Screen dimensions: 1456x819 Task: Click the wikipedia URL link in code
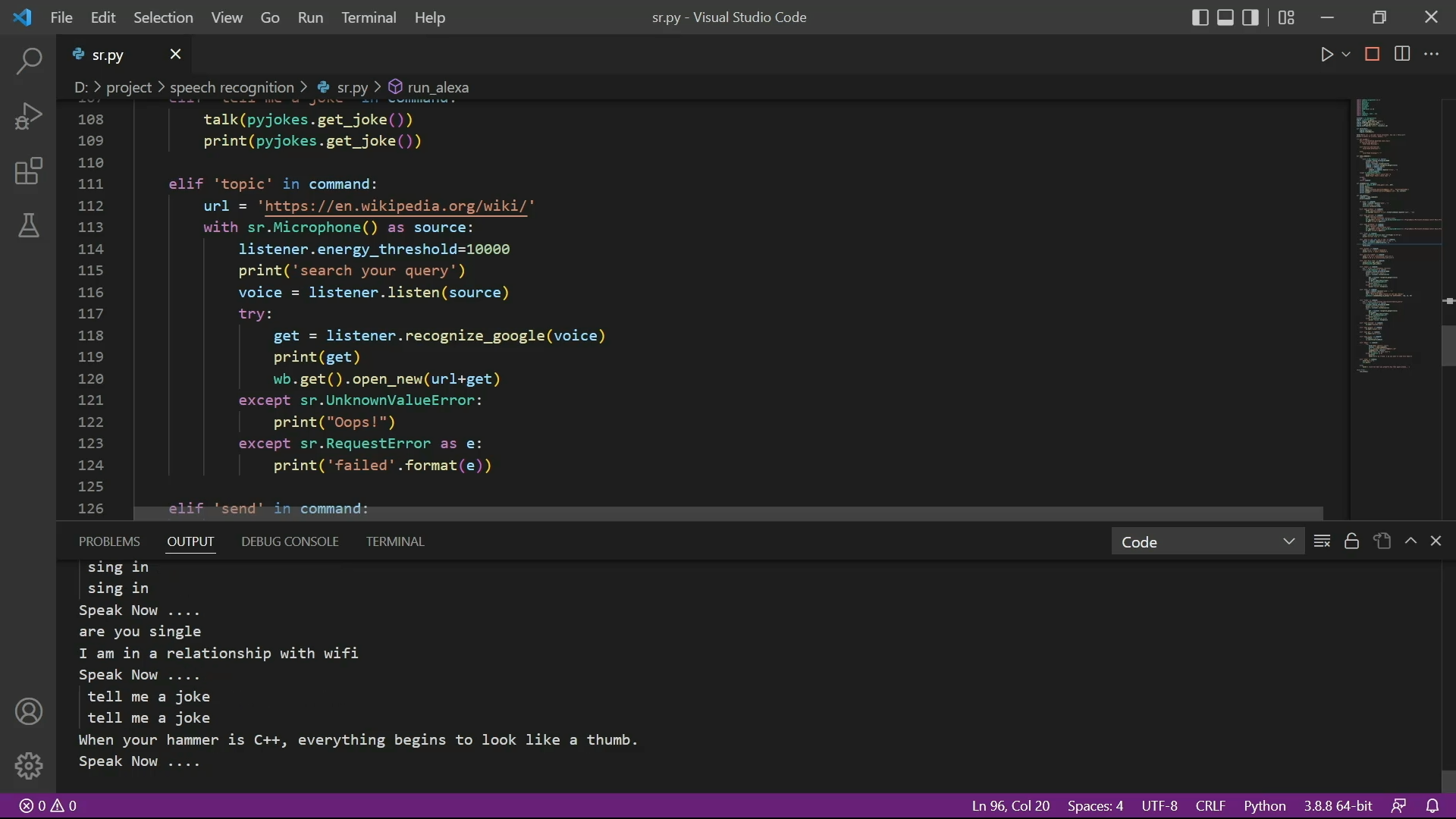point(395,206)
